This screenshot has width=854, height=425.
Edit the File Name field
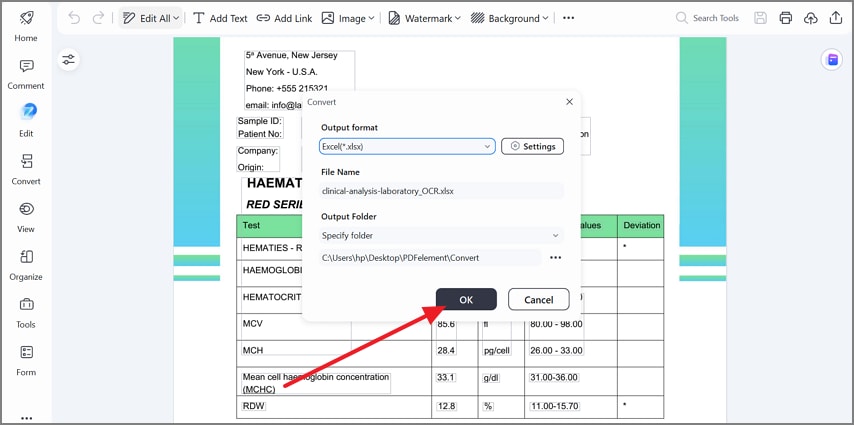click(441, 191)
